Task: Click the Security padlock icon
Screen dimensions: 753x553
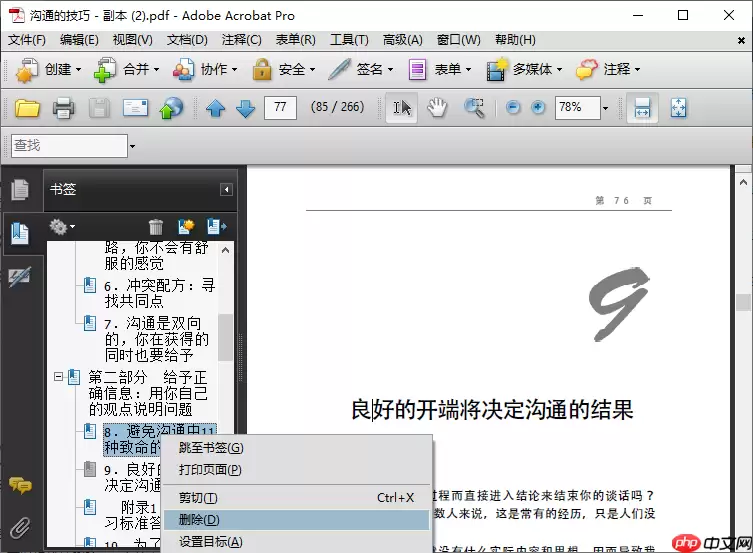Action: [262, 70]
